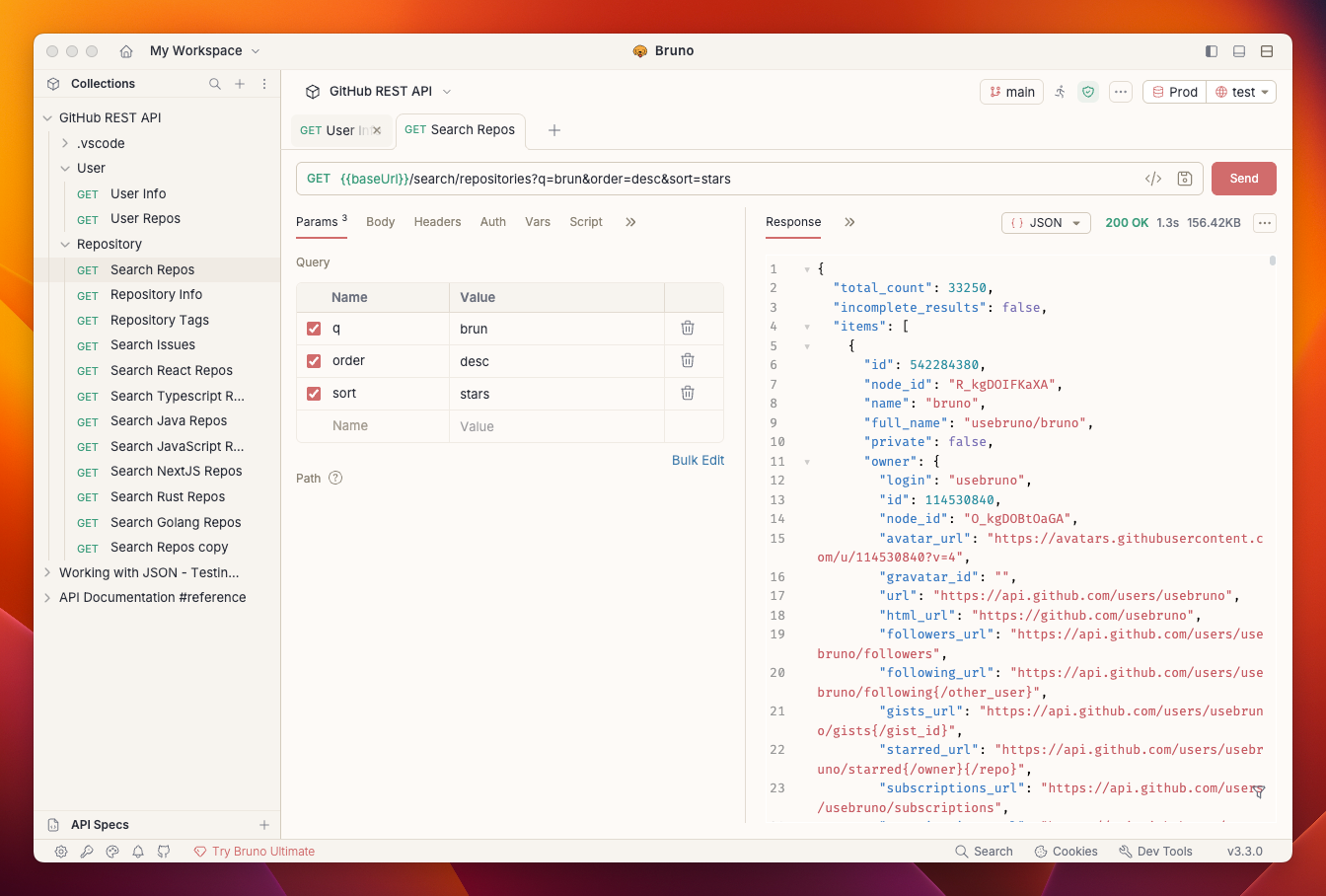Uncheck the order parameter checkbox
The height and width of the screenshot is (896, 1326).
click(x=314, y=361)
